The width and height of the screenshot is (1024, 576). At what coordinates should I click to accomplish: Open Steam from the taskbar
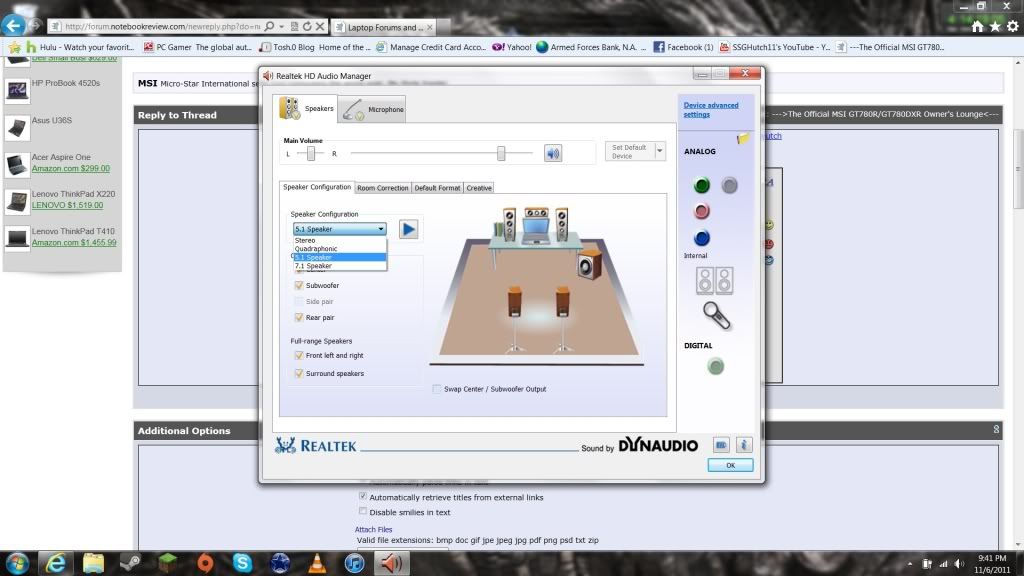tap(131, 563)
